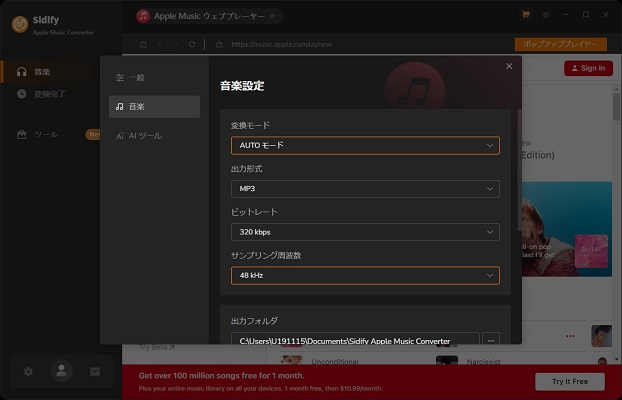Click the Try It Free button
The height and width of the screenshot is (400, 622).
570,381
